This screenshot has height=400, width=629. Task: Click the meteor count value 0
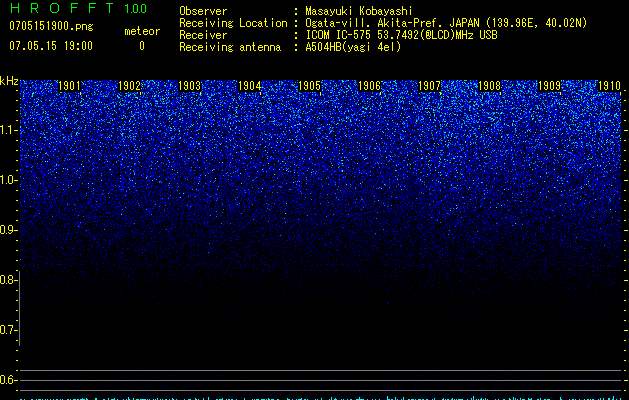click(x=142, y=46)
